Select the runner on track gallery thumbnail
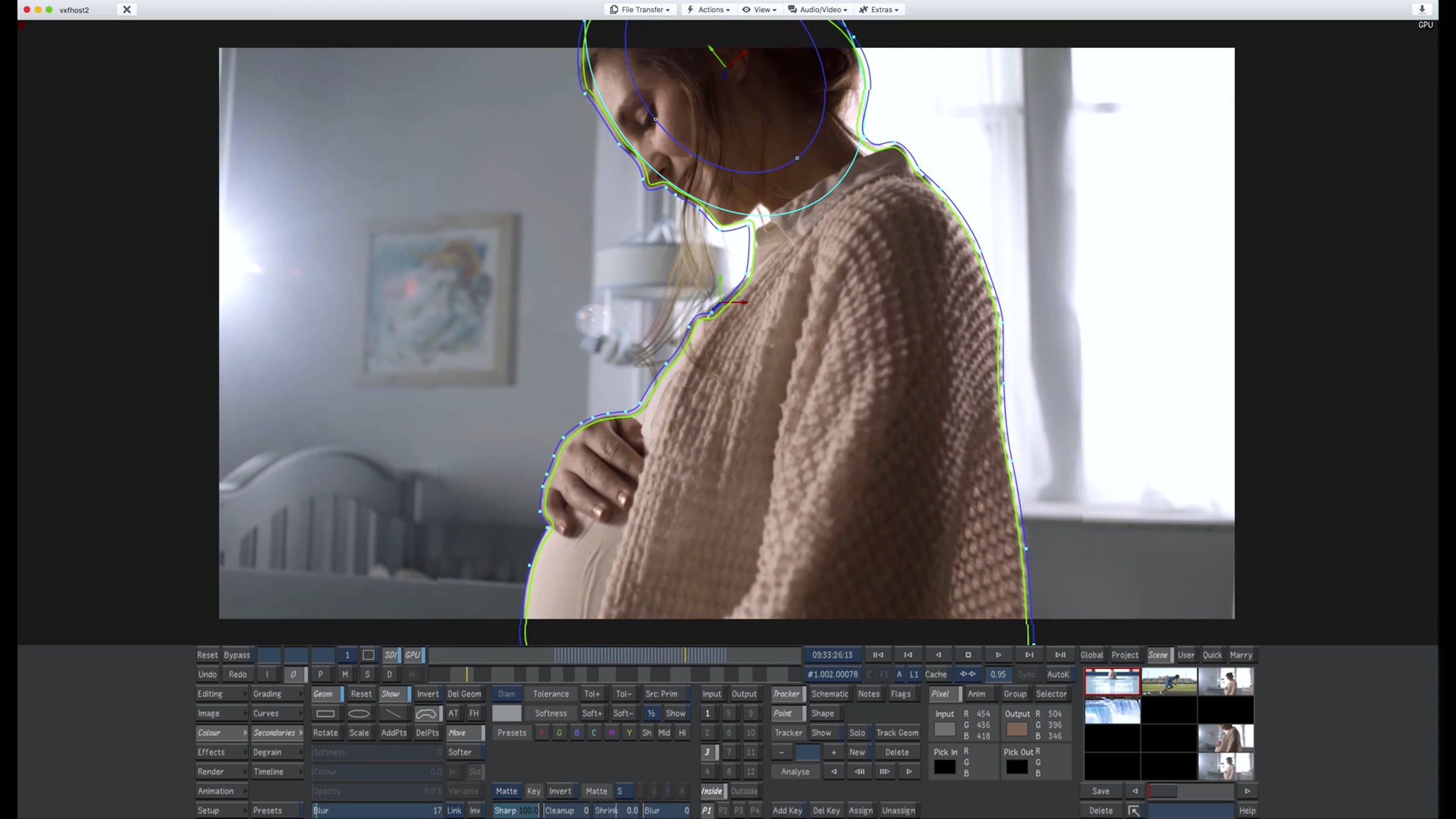Screen dimensions: 1456x819 pyautogui.click(x=1169, y=682)
